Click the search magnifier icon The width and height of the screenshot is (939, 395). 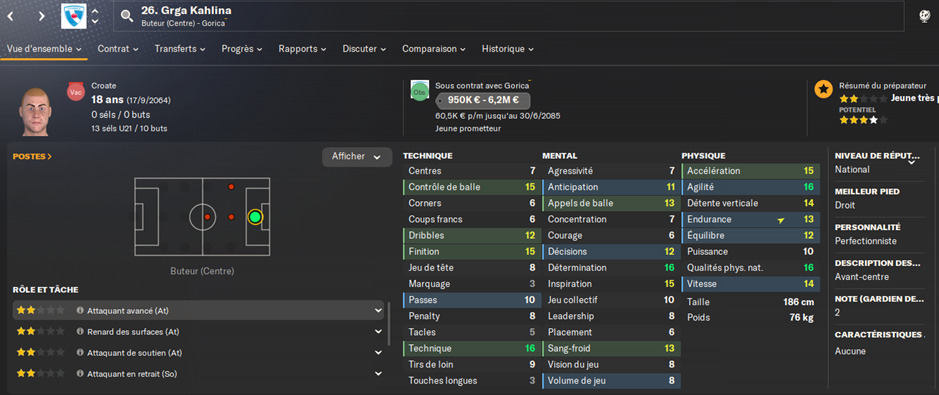(126, 16)
